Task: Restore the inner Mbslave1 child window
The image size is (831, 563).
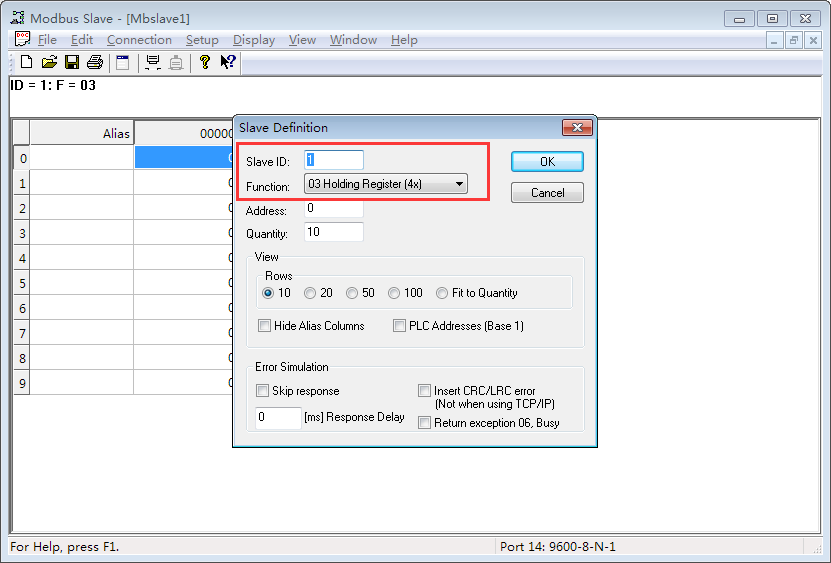Action: pyautogui.click(x=793, y=40)
